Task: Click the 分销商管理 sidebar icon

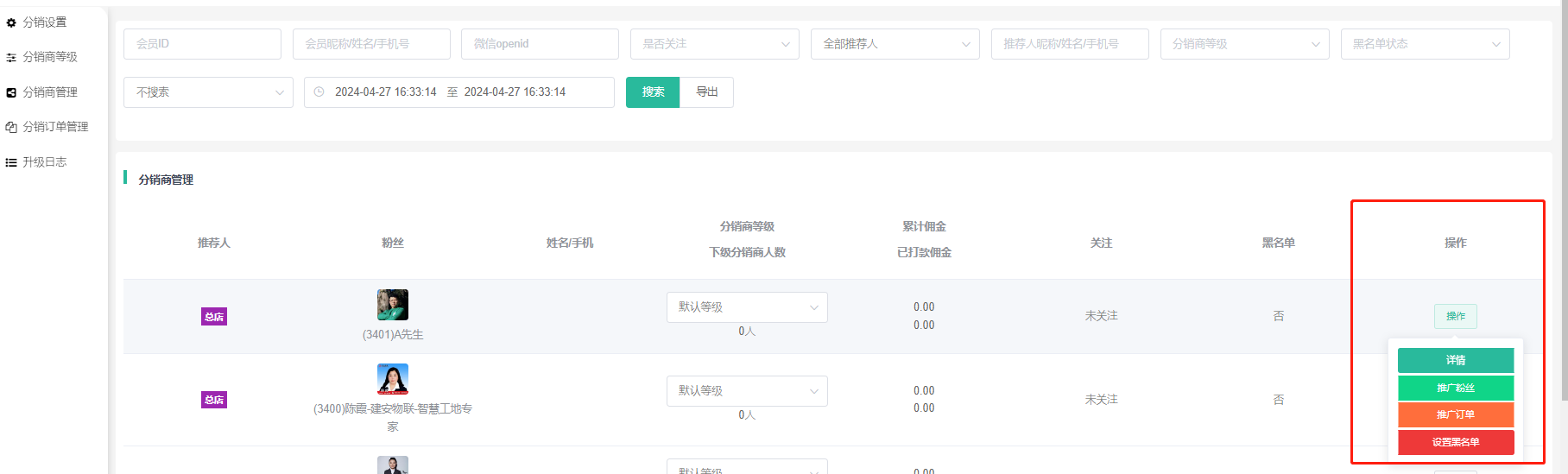Action: (11, 92)
